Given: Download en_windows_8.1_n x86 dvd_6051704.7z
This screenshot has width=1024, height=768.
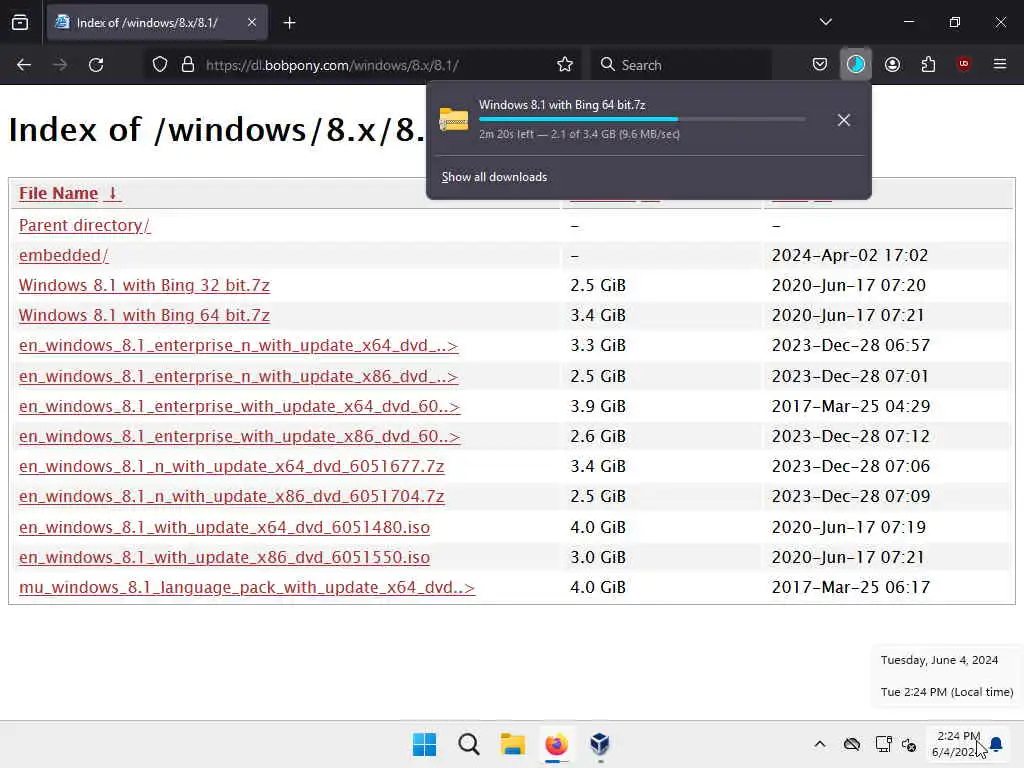Looking at the screenshot, I should point(232,496).
